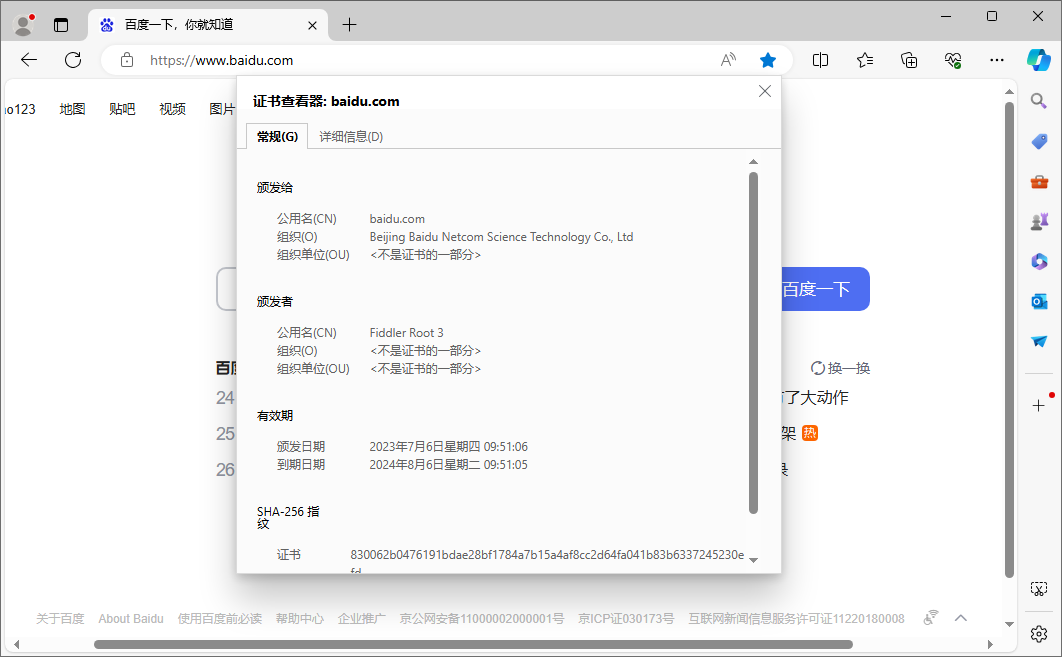Open a new tab with plus button

click(x=349, y=25)
